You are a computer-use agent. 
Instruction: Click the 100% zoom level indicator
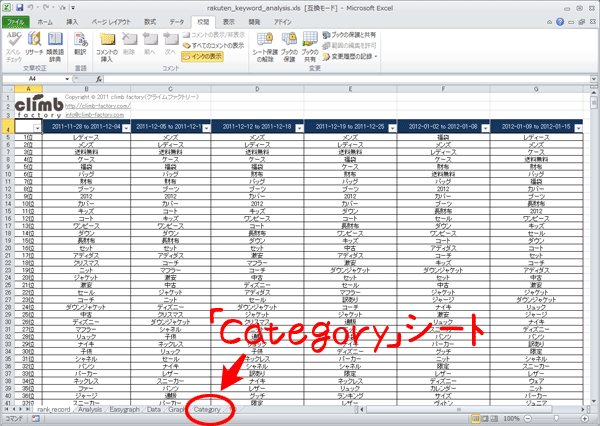point(511,419)
